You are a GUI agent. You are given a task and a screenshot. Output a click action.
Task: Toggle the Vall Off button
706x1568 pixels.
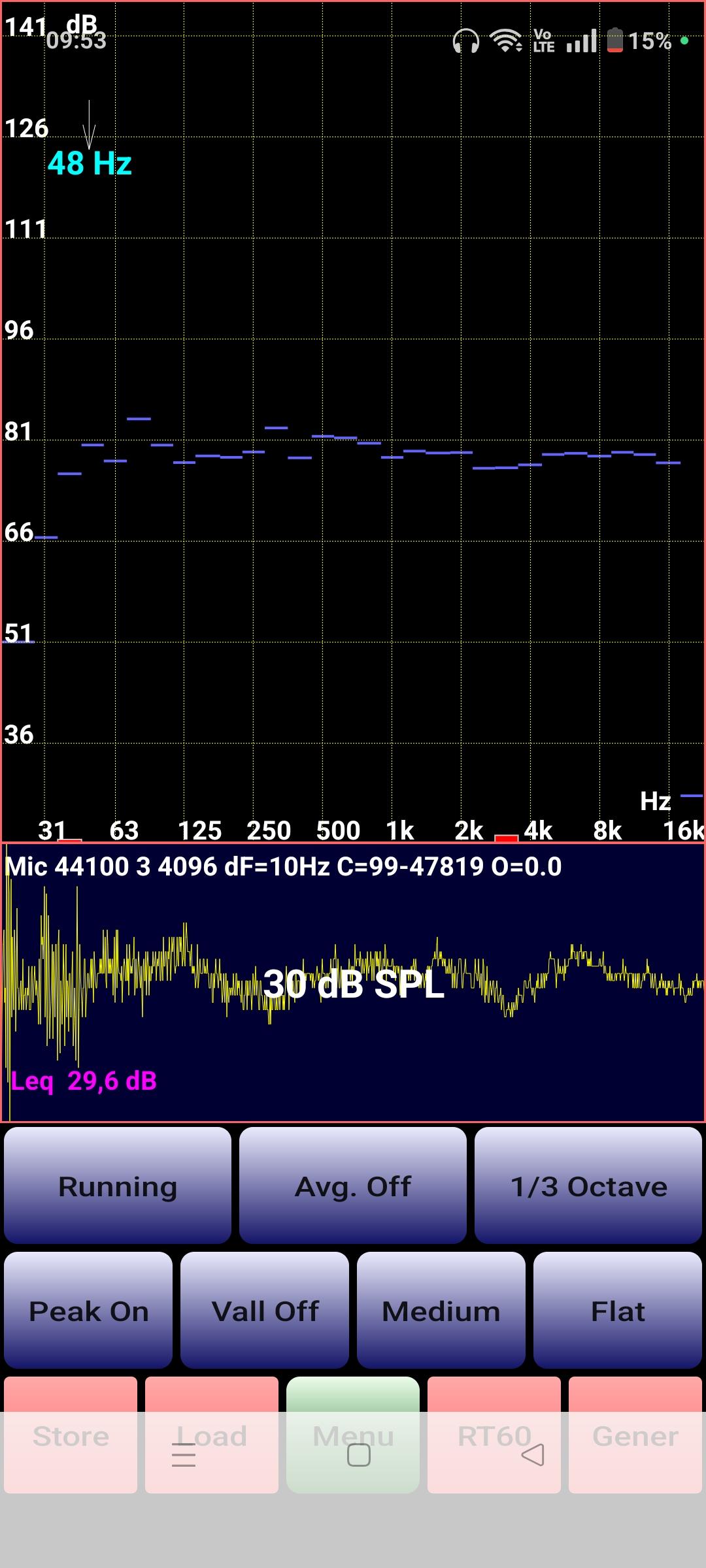pos(265,1310)
